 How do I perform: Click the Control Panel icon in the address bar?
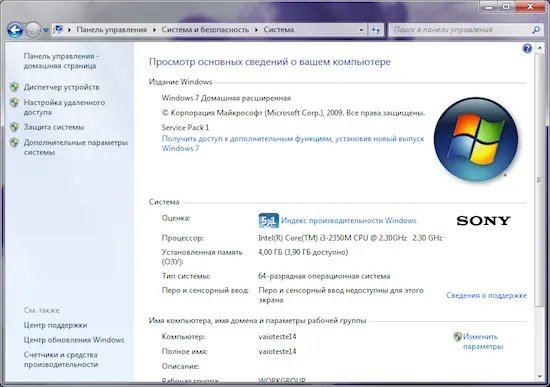(x=59, y=29)
